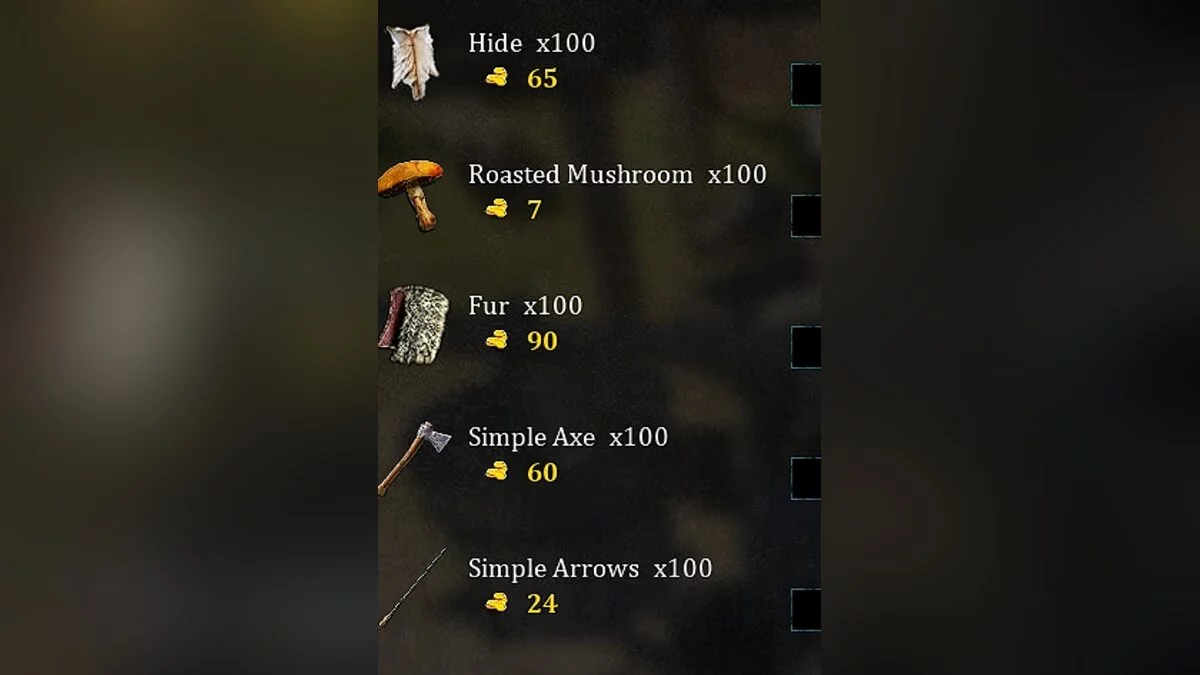This screenshot has height=675, width=1200.
Task: Select the Hide x100 entry label
Action: [532, 43]
